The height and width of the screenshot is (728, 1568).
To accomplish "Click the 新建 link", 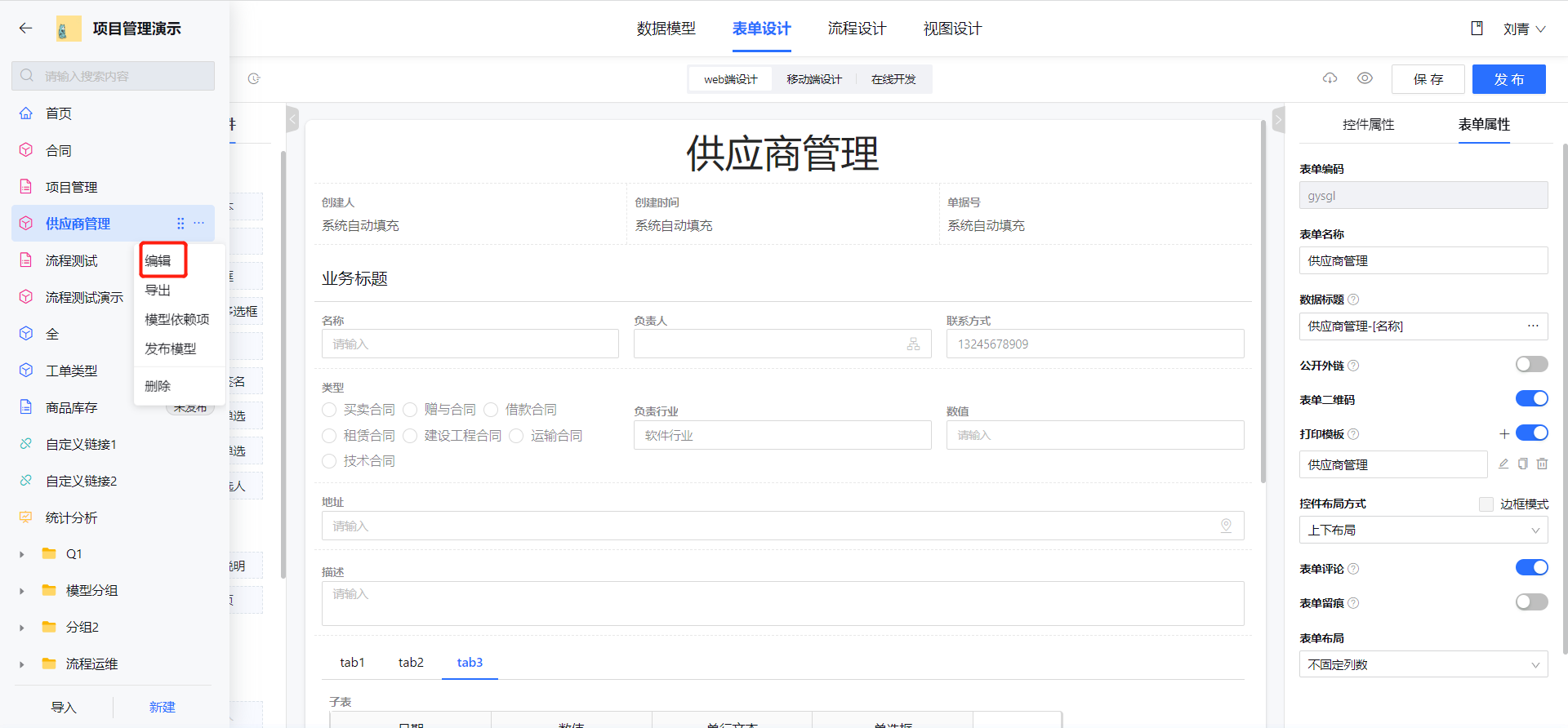I will click(163, 708).
